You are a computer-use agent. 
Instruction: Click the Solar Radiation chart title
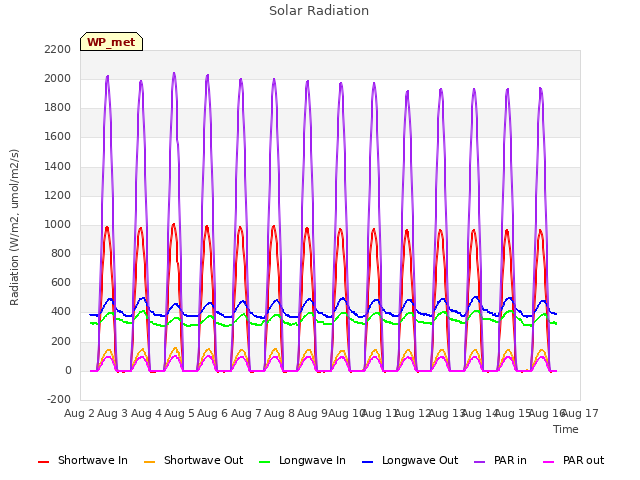[319, 11]
